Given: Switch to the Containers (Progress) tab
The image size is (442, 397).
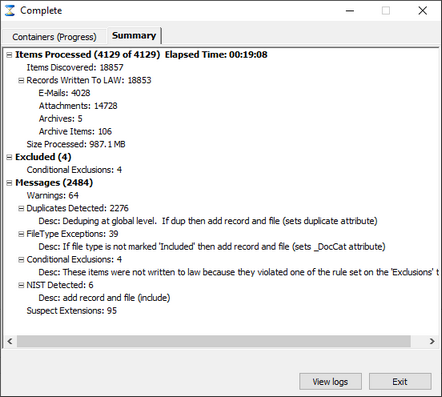Looking at the screenshot, I should point(54,37).
